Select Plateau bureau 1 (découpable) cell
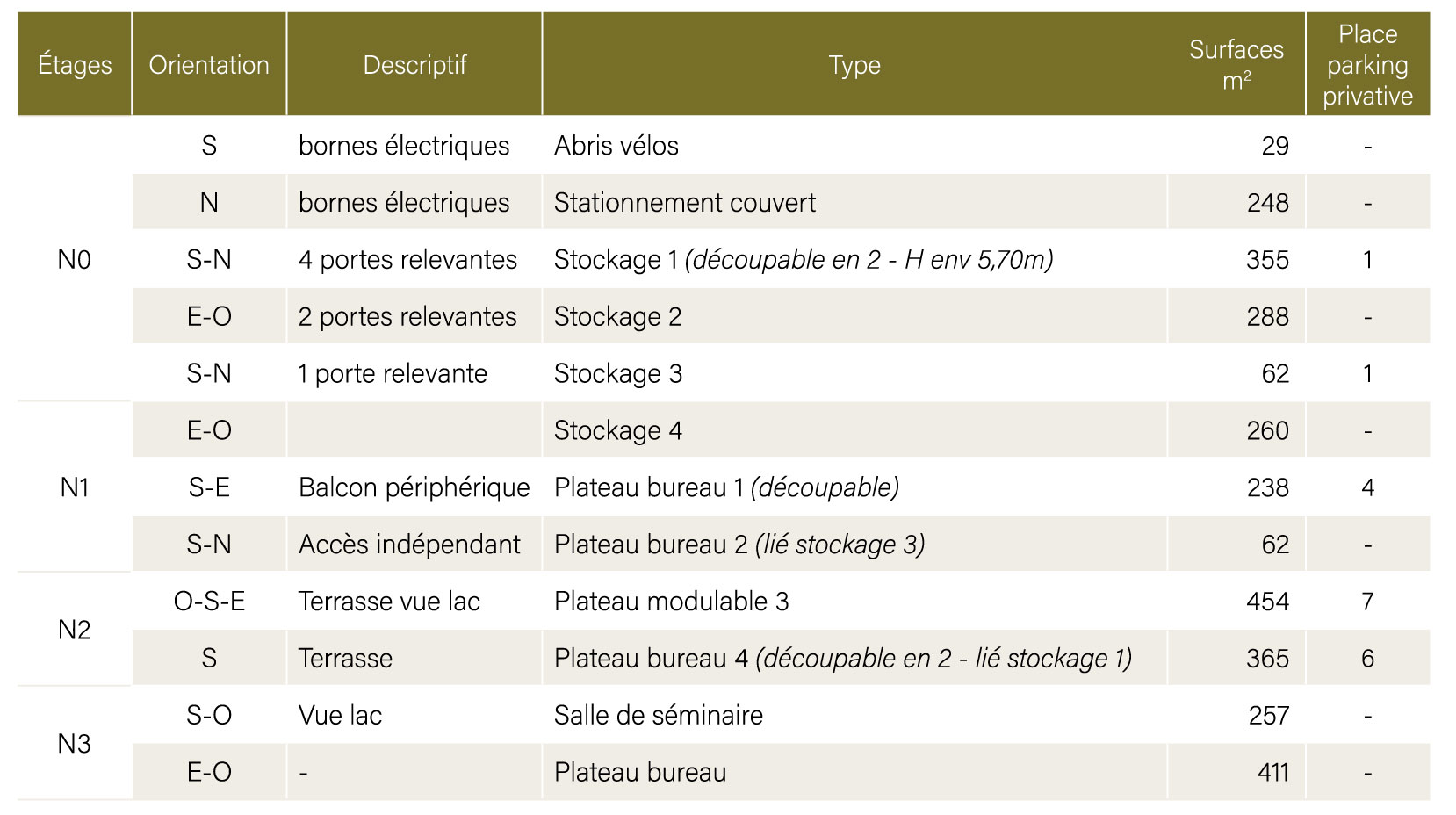This screenshot has width=1456, height=815. 726,487
